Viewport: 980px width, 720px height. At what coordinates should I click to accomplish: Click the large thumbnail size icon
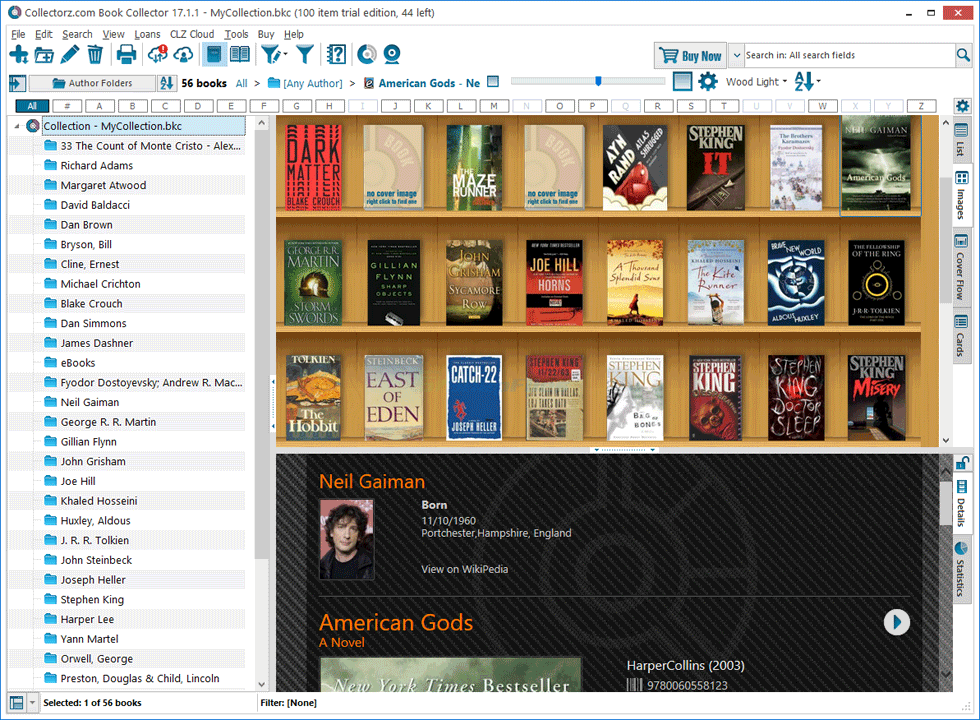point(682,81)
